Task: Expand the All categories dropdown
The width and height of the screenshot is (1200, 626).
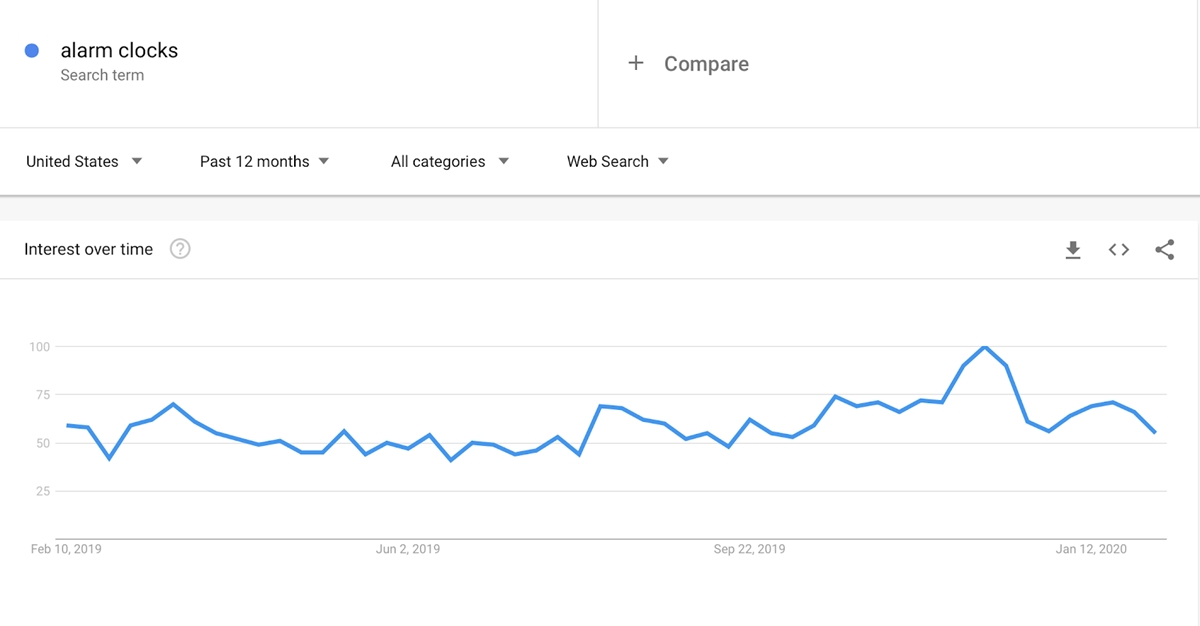Action: coord(450,161)
